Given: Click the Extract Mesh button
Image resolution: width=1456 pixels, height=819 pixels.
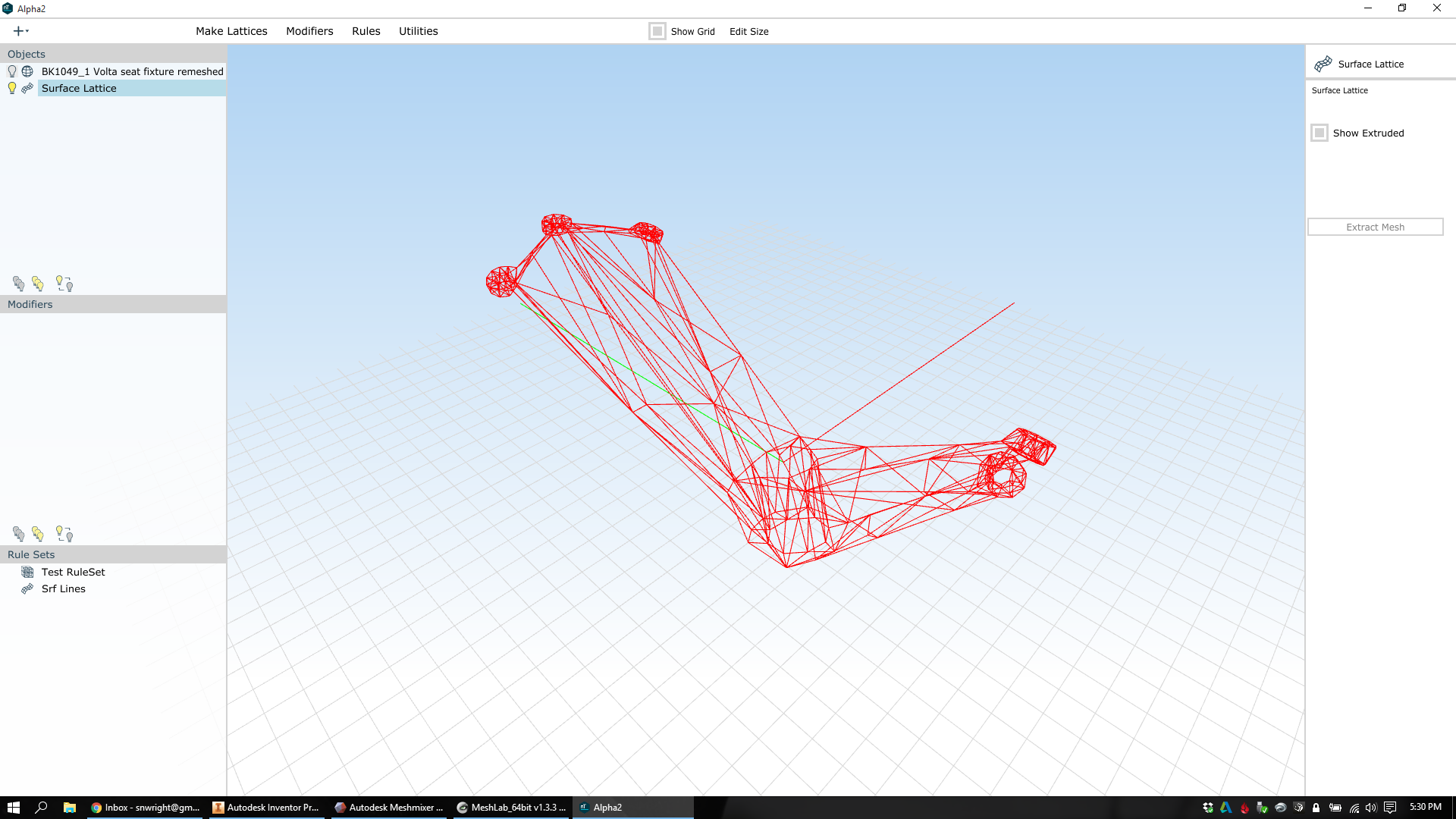Looking at the screenshot, I should click(x=1375, y=227).
